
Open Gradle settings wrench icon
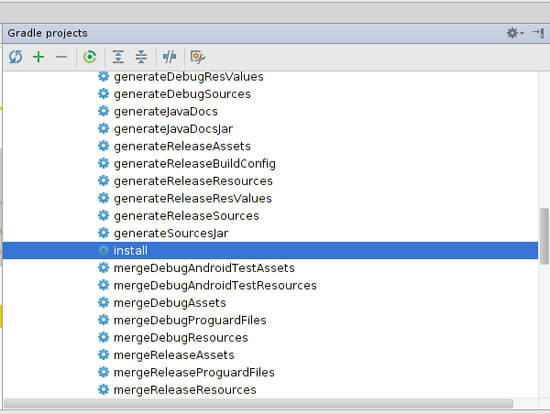[x=198, y=56]
